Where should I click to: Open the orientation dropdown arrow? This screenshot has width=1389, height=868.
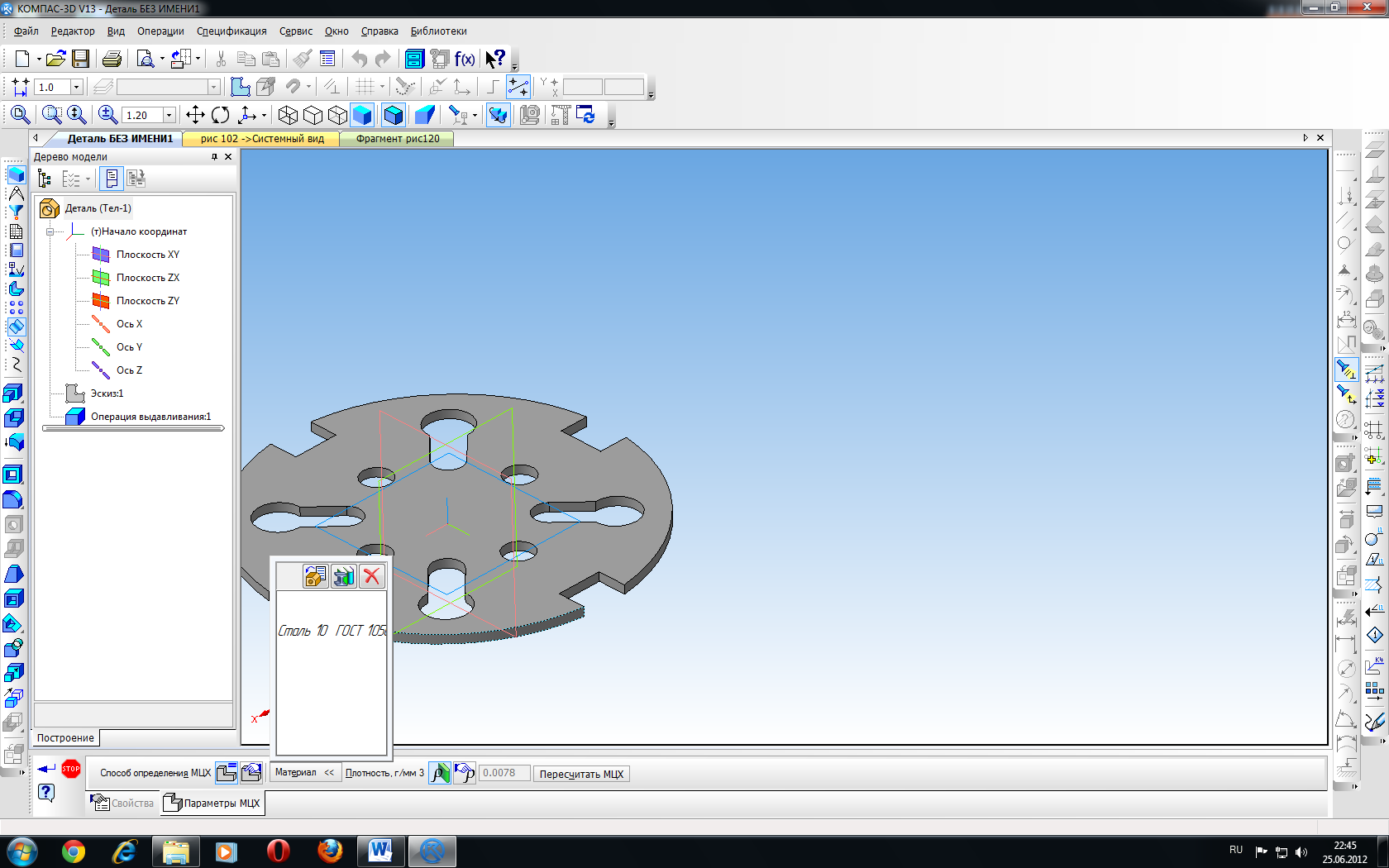coord(264,115)
